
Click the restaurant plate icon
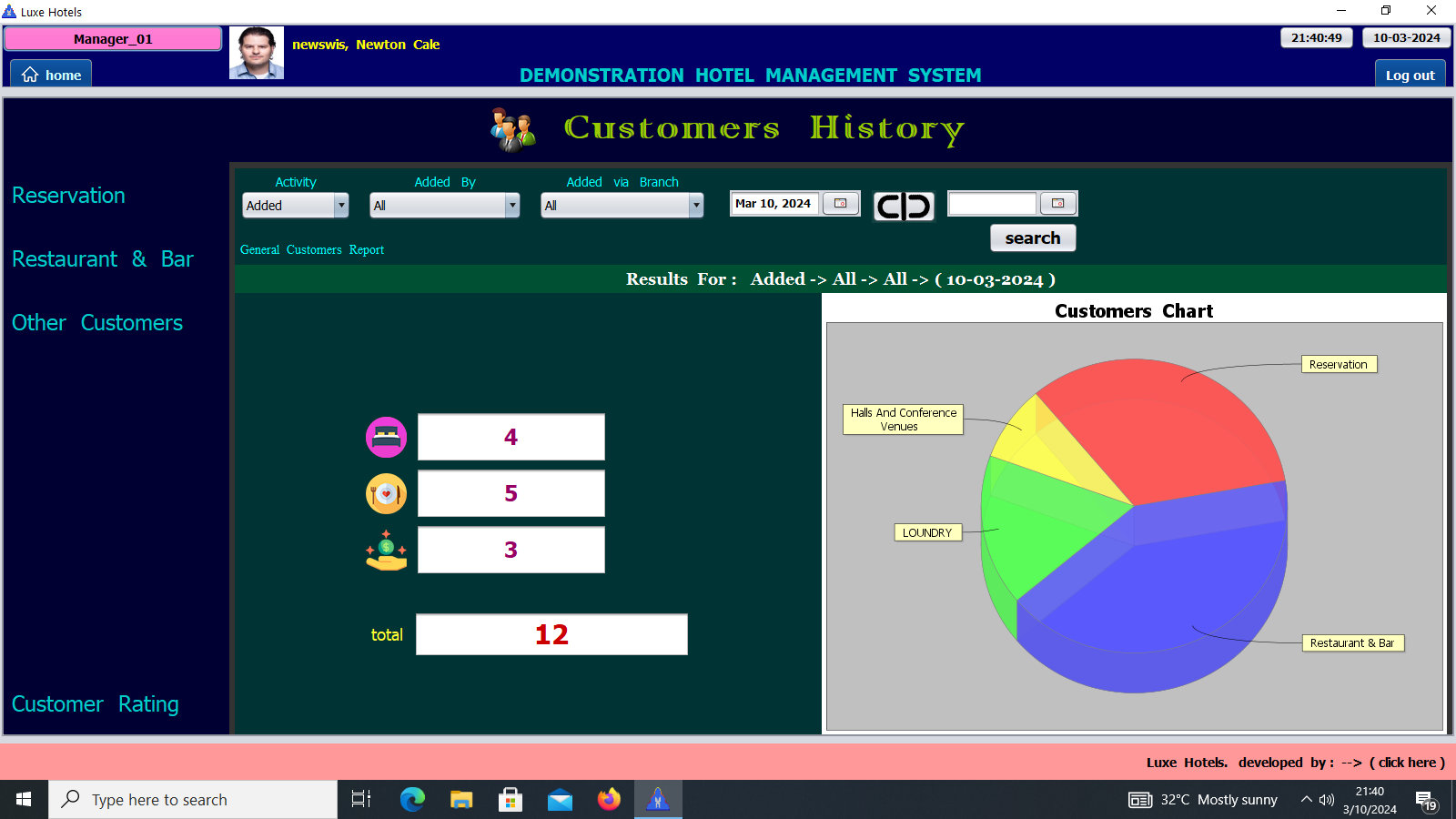click(x=386, y=494)
